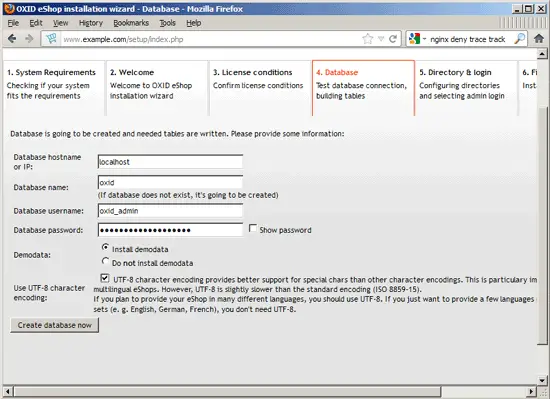Go back with the browser Back arrow
The height and width of the screenshot is (399, 550).
pos(12,39)
